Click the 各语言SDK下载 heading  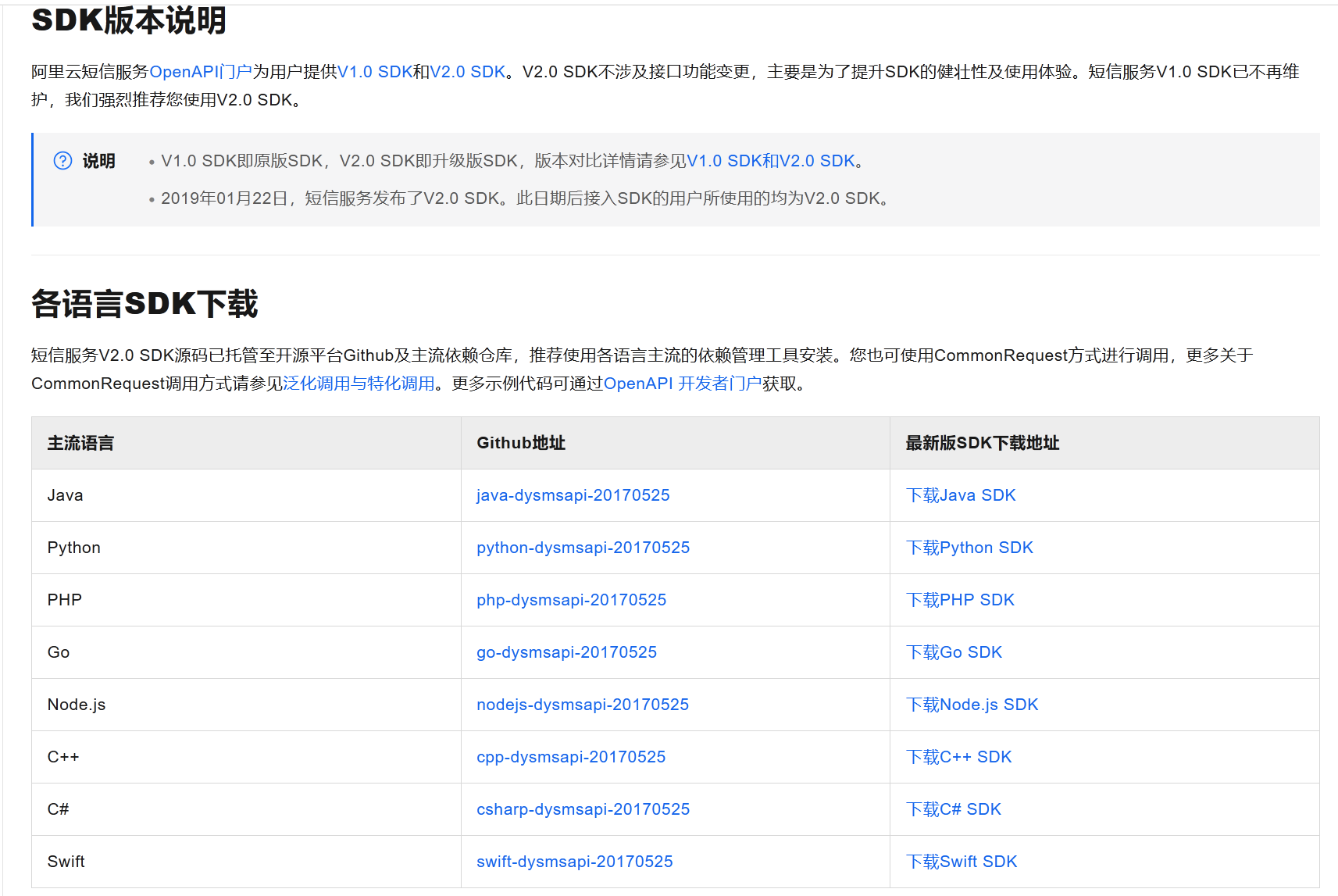145,304
